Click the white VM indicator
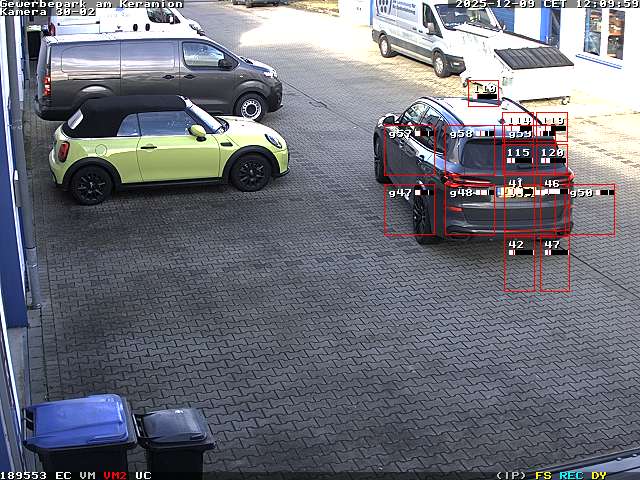This screenshot has height=480, width=640. pyautogui.click(x=88, y=475)
